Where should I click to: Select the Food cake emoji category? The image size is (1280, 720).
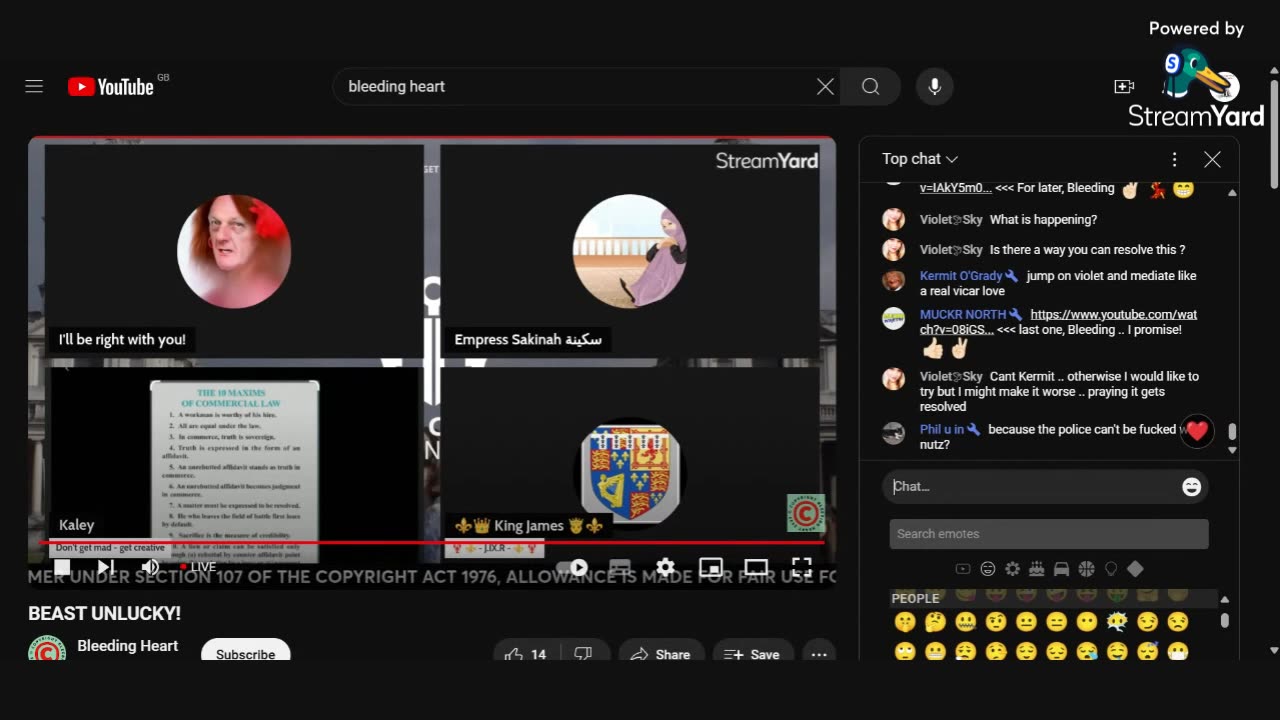(x=1037, y=569)
